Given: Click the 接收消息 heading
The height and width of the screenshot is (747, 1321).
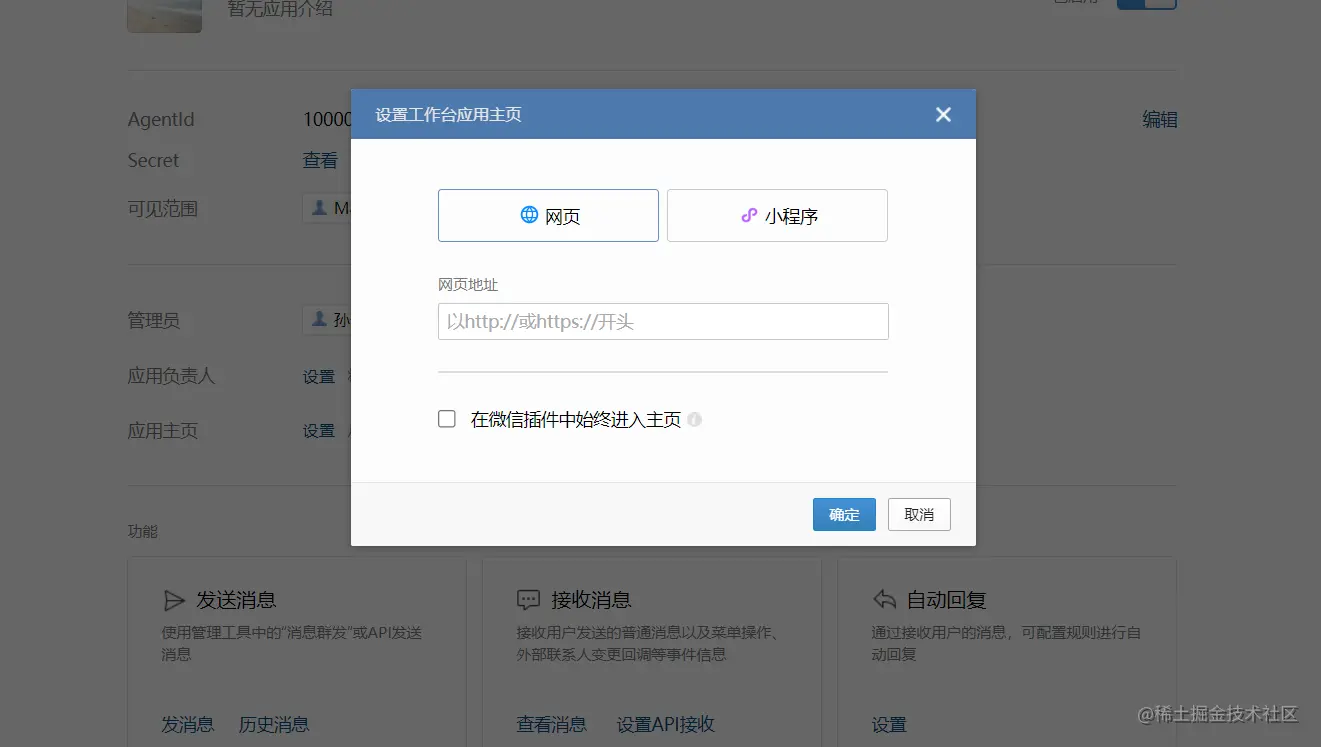Looking at the screenshot, I should tap(591, 600).
